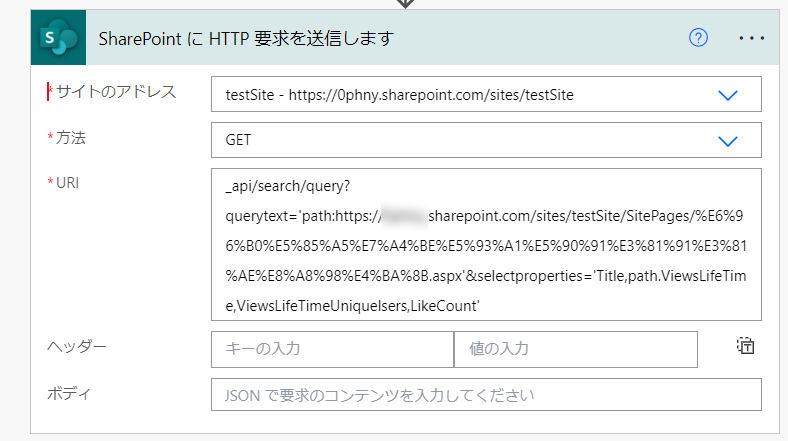Select the GET method field
Image resolution: width=788 pixels, height=441 pixels.
(486, 140)
